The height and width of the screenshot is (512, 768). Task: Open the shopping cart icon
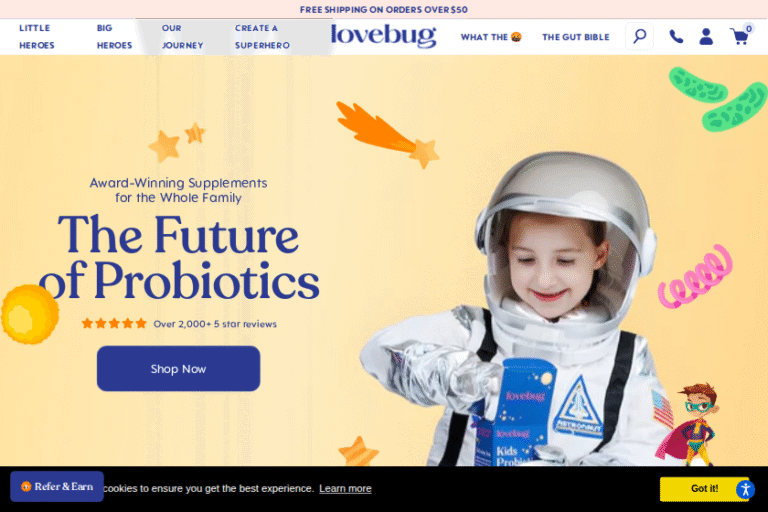[x=740, y=36]
